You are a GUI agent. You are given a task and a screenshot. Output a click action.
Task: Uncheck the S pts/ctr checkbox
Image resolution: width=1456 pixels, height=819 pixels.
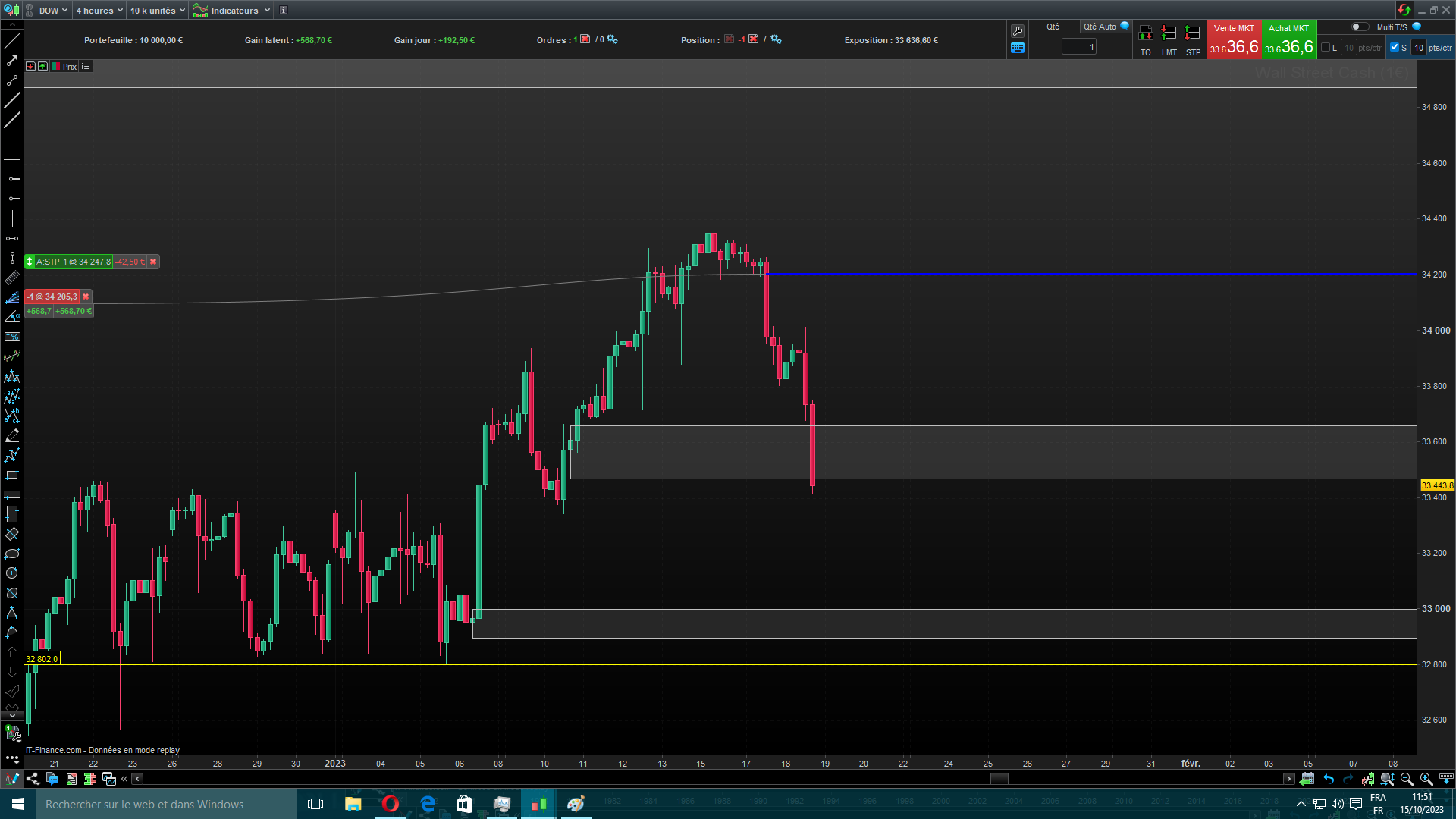pos(1394,48)
